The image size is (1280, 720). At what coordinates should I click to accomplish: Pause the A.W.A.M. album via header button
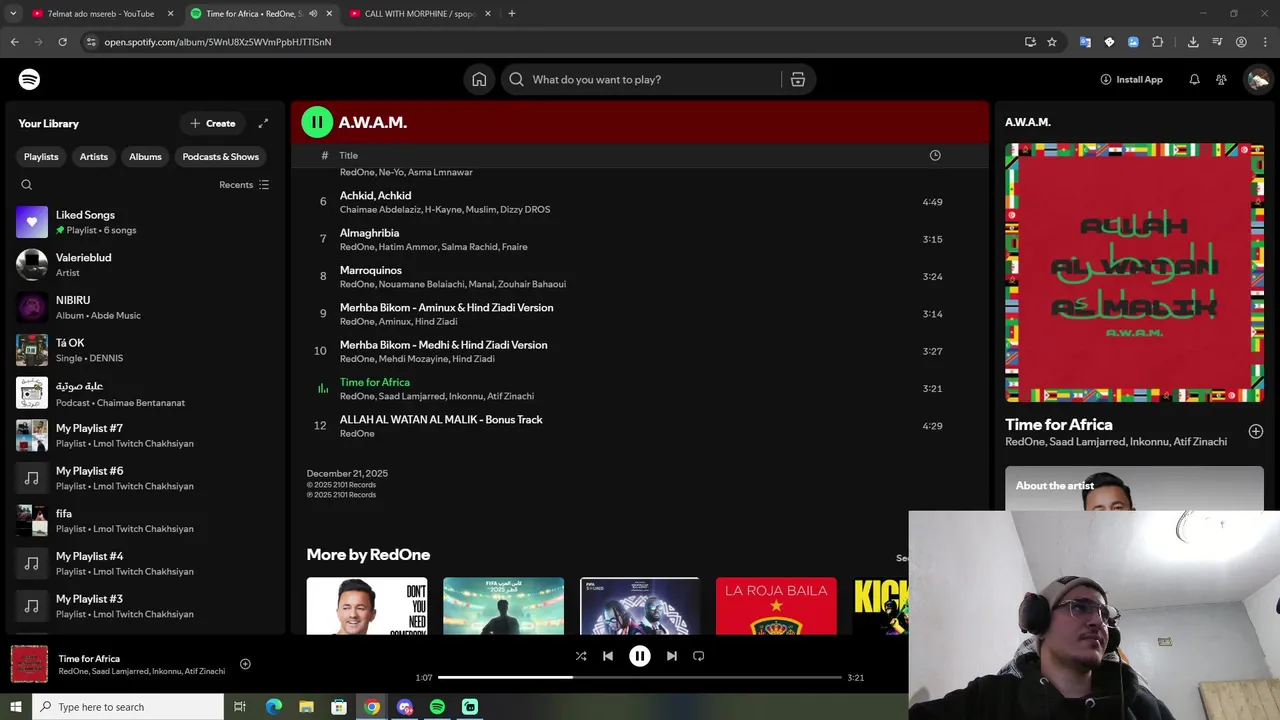coord(317,122)
